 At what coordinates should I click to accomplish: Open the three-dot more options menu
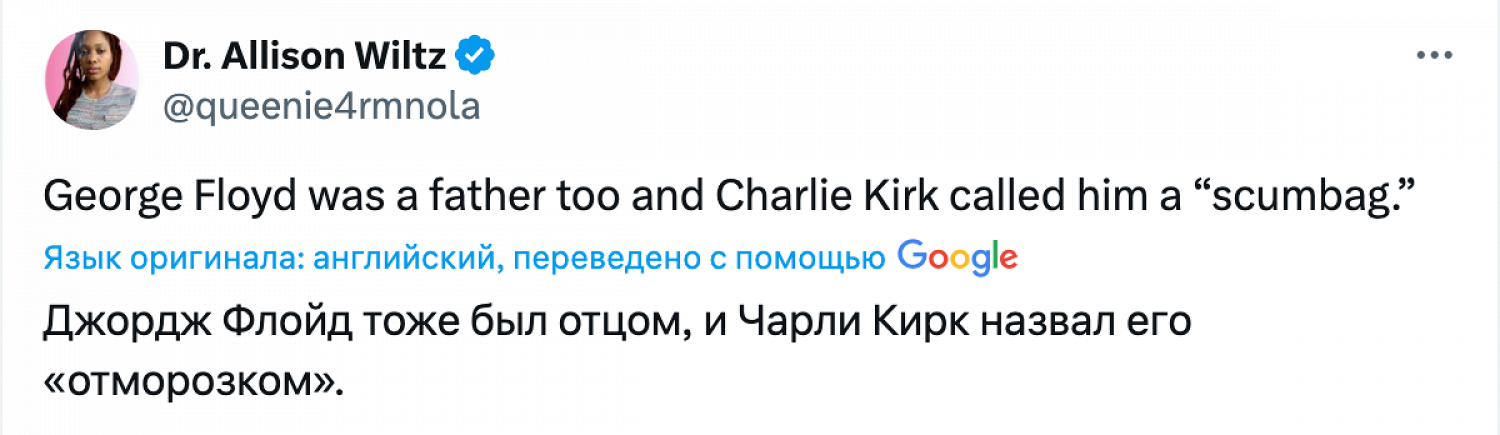[x=1433, y=58]
